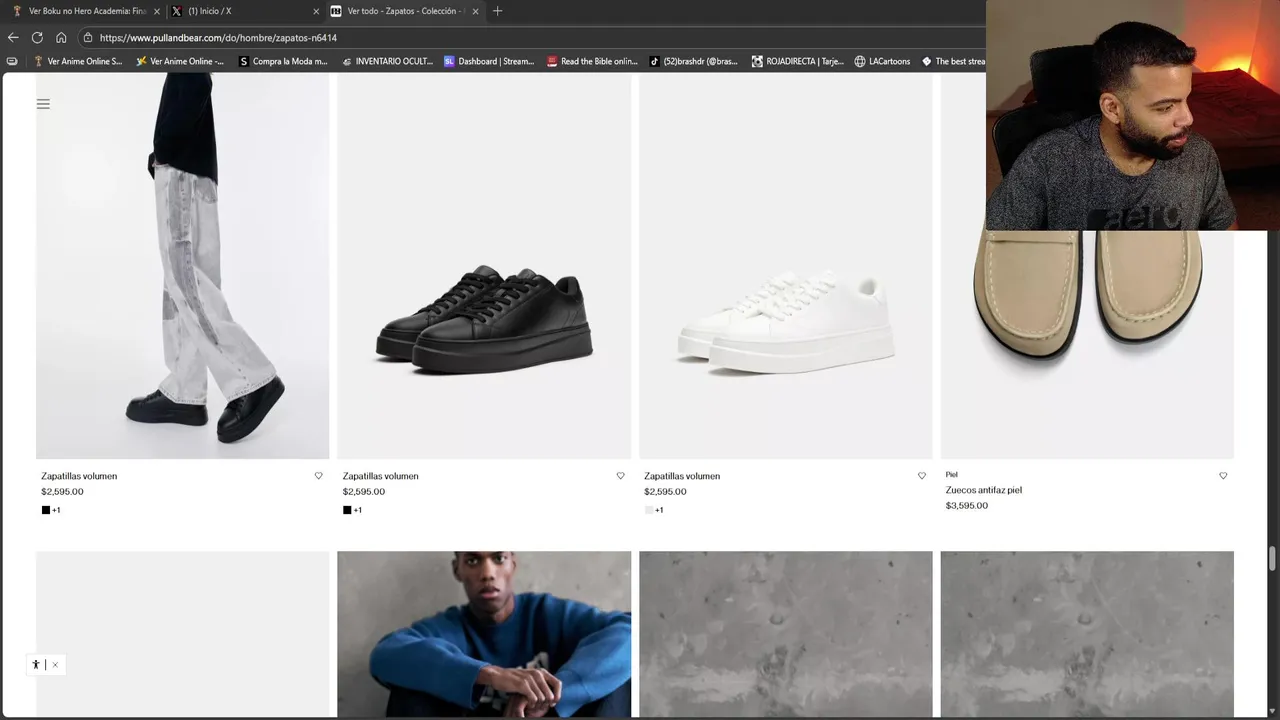Click $2,595.00 price under black sneakers
The height and width of the screenshot is (720, 1280).
pos(364,491)
